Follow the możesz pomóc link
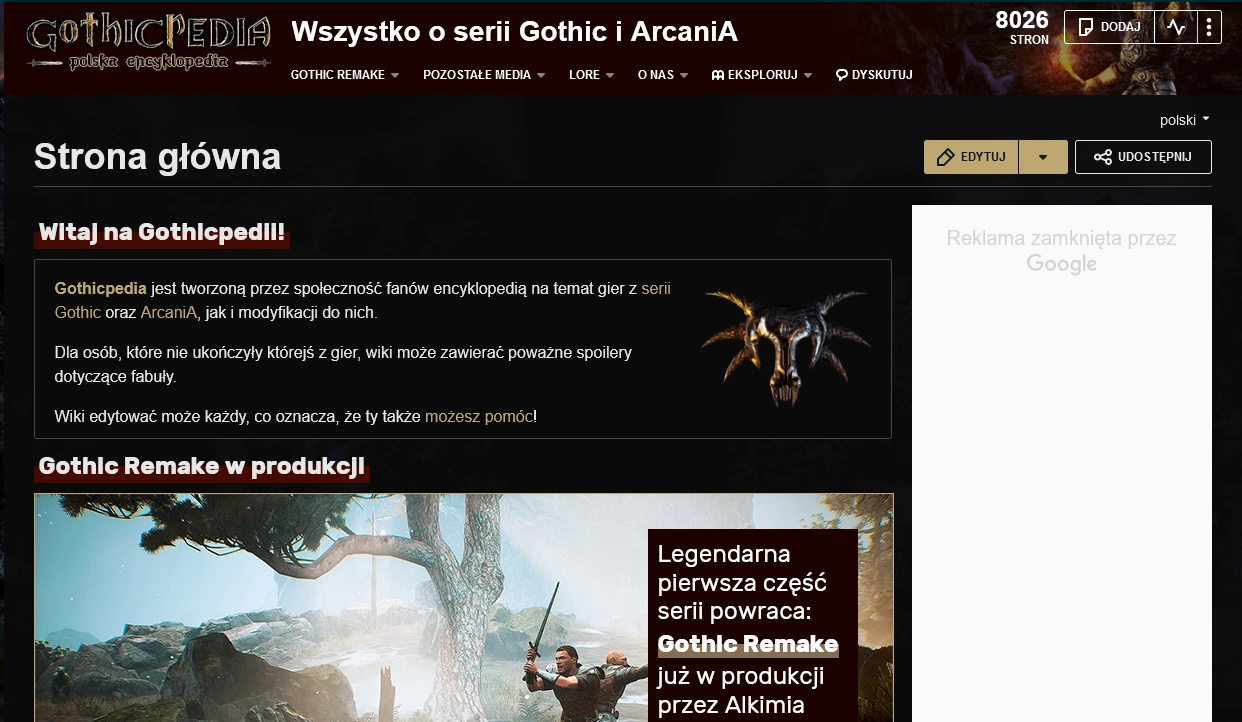 tap(479, 416)
